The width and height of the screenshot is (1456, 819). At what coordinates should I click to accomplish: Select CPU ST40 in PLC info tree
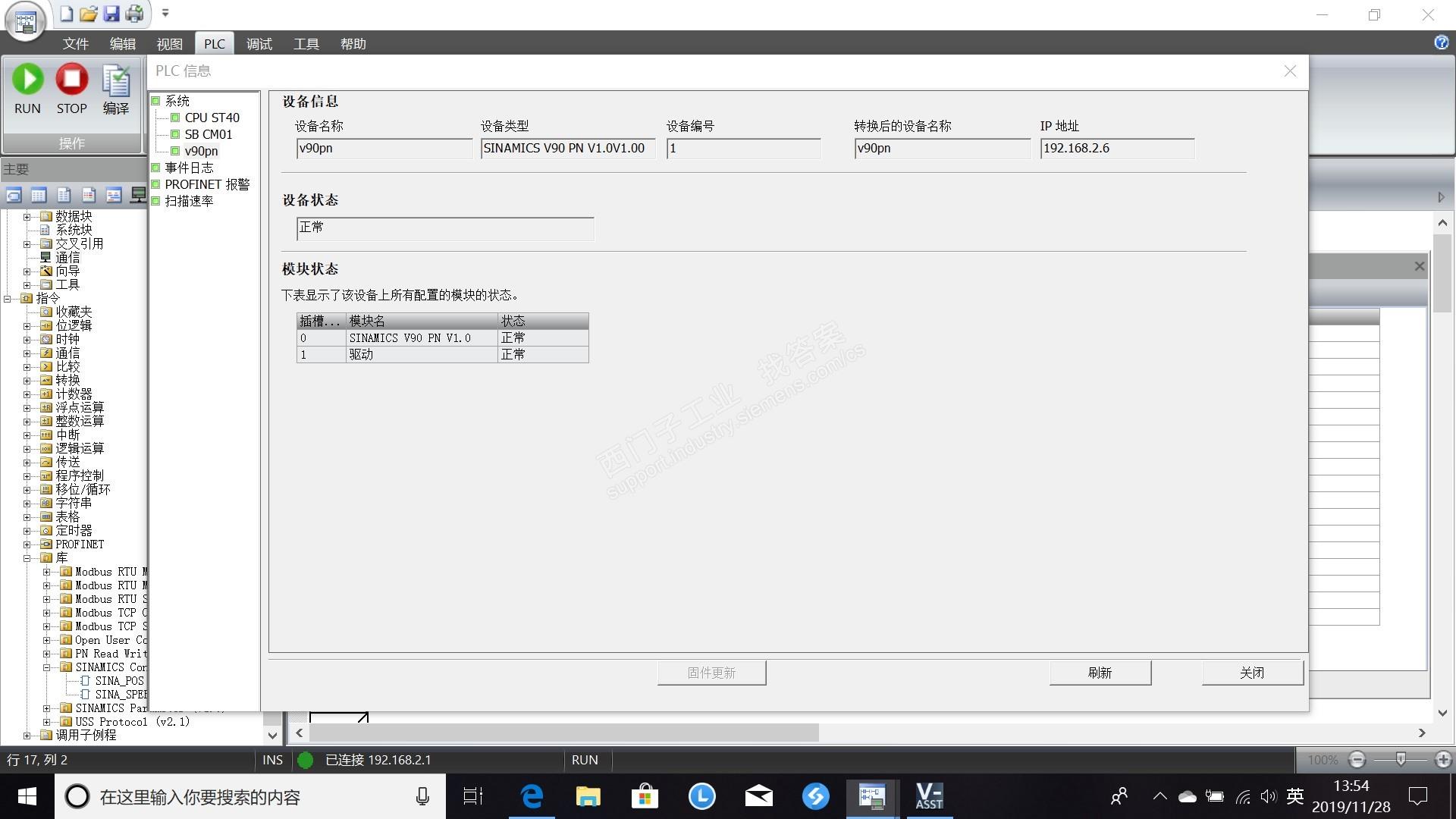coord(212,118)
